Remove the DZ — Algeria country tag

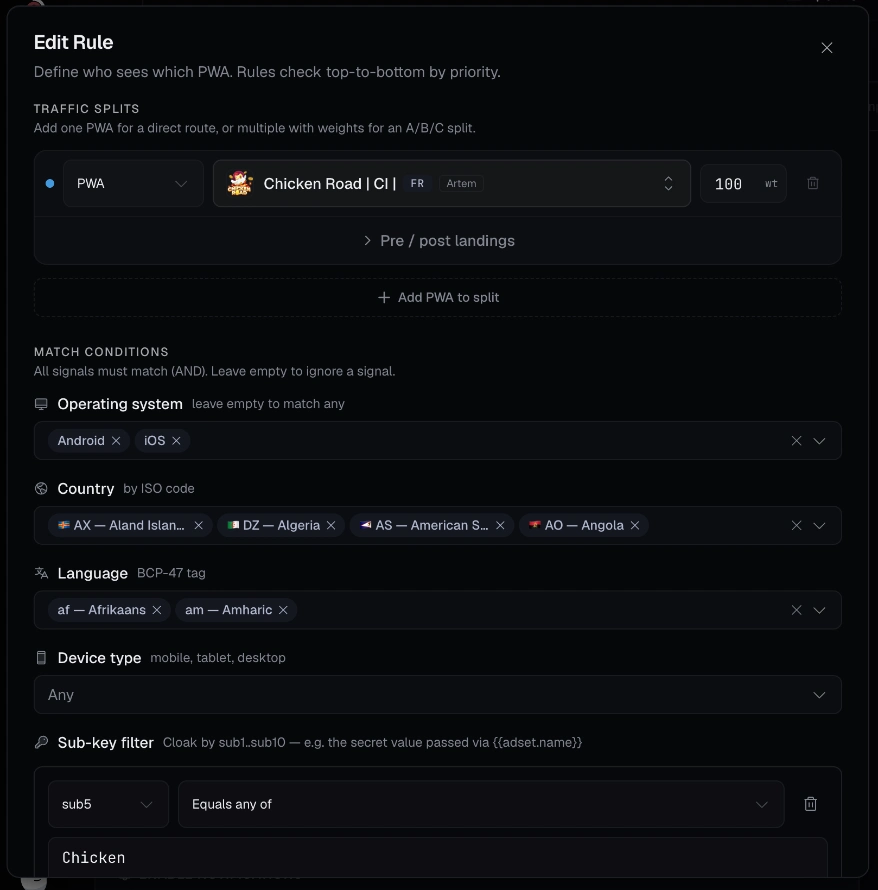[331, 526]
